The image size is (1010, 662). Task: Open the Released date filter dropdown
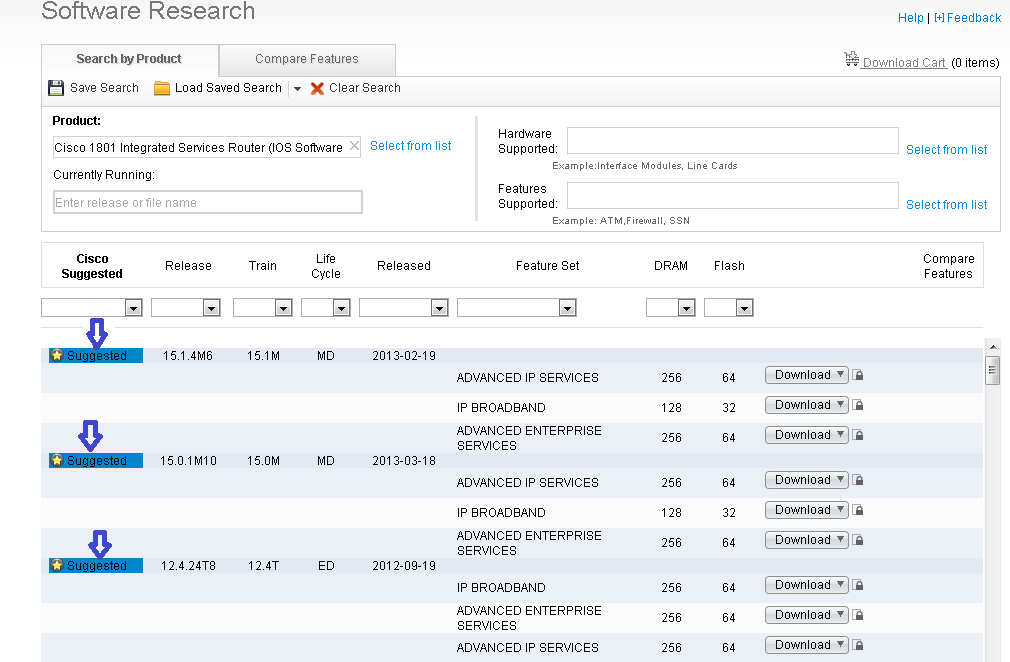click(x=439, y=308)
